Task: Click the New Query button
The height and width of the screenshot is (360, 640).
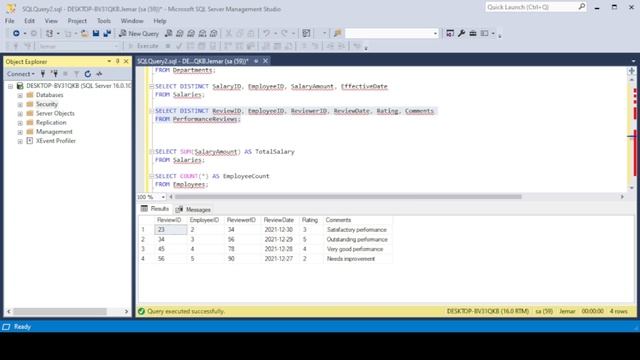Action: click(139, 33)
